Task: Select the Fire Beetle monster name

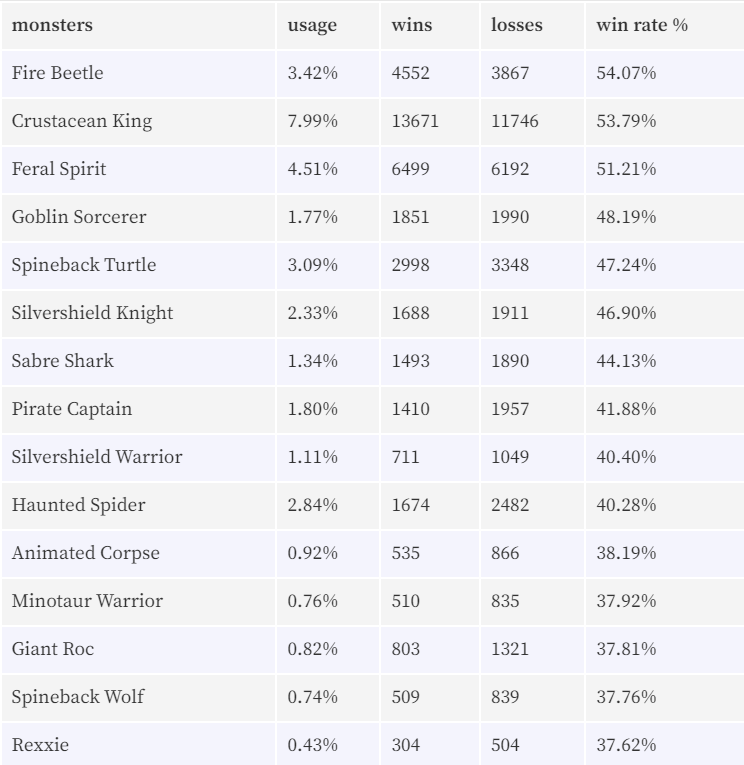Action: pyautogui.click(x=57, y=73)
